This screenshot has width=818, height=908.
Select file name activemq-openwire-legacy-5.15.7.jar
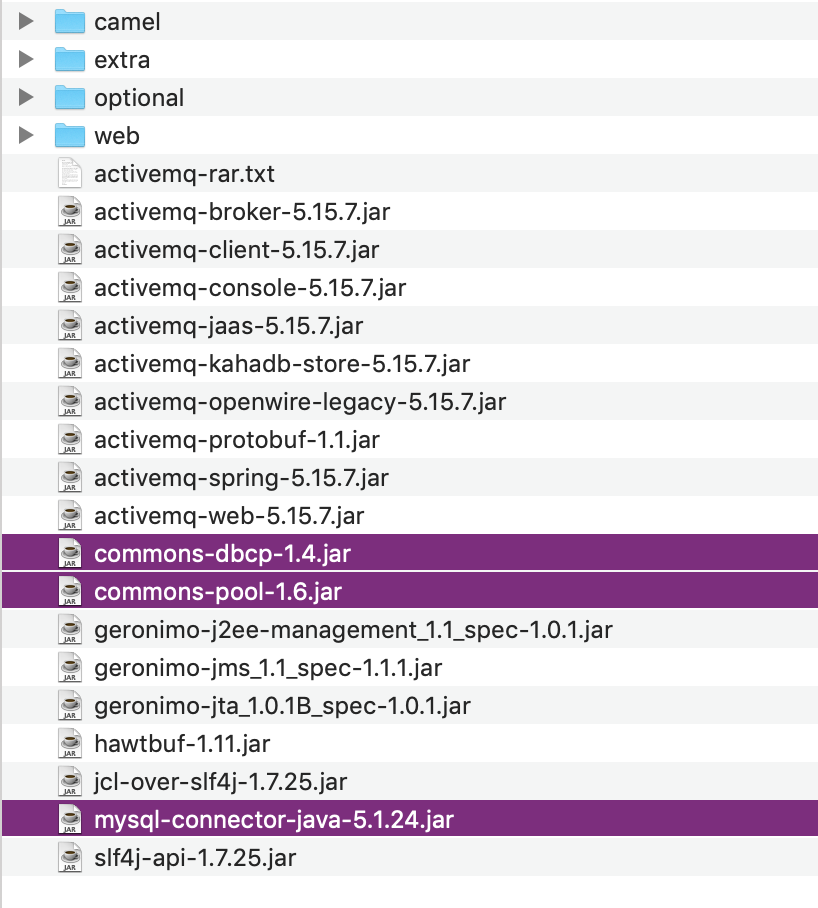point(300,402)
